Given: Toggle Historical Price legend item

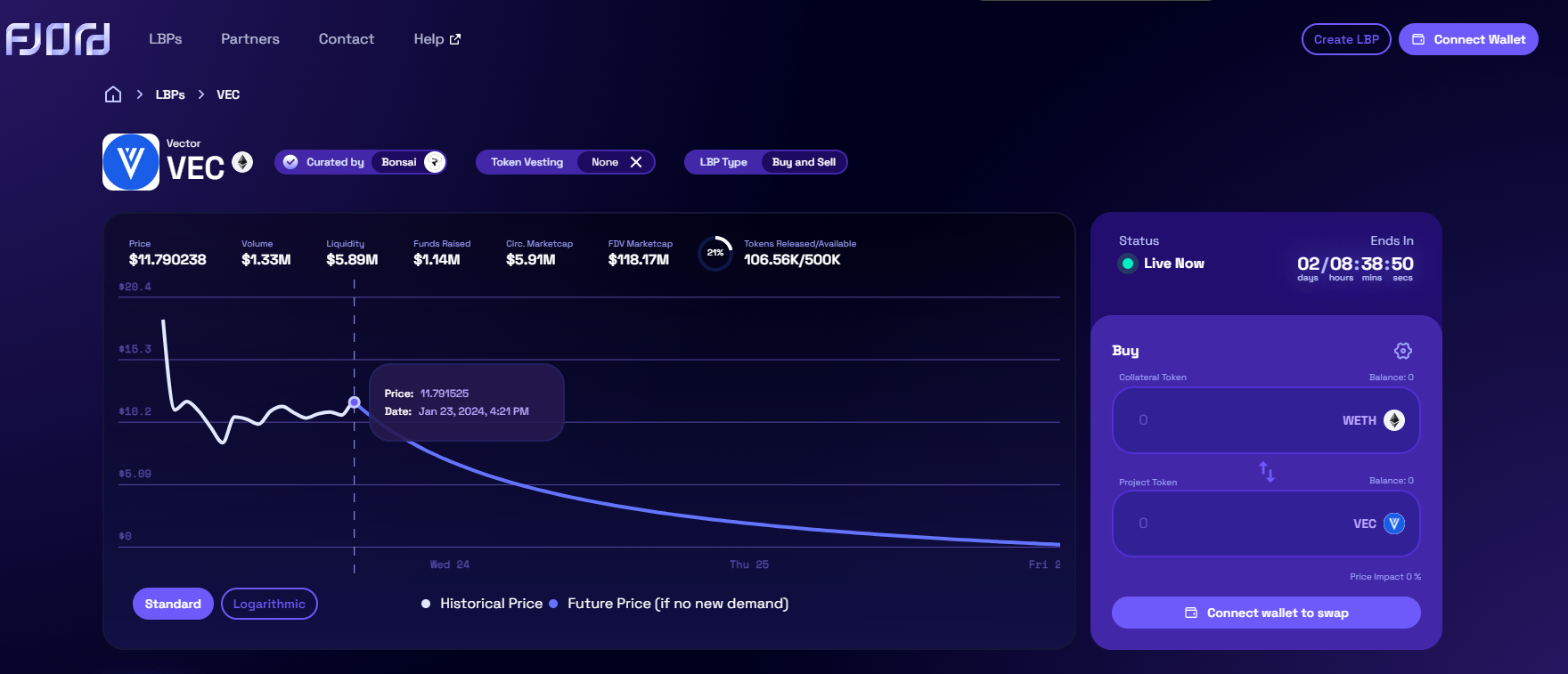Looking at the screenshot, I should pos(482,604).
